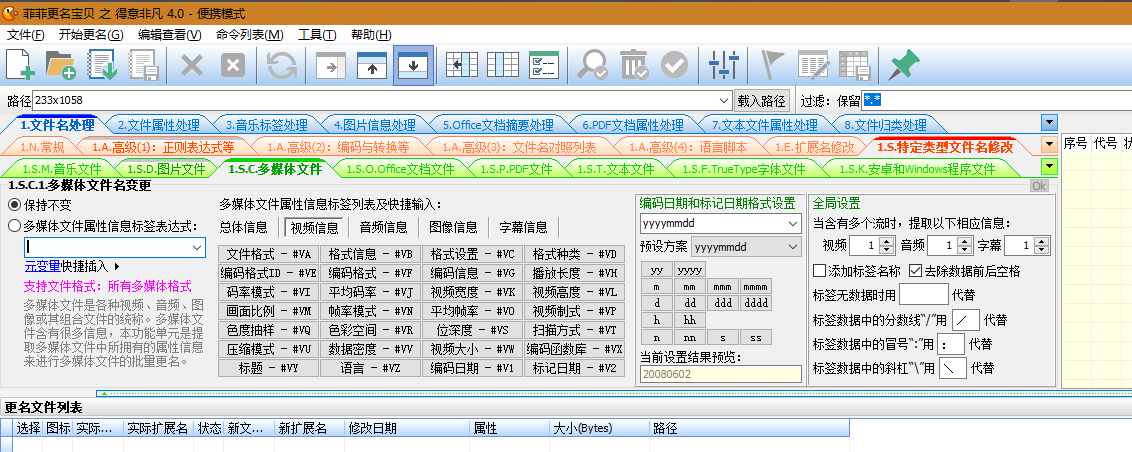Open the sliders settings icon

coord(721,66)
